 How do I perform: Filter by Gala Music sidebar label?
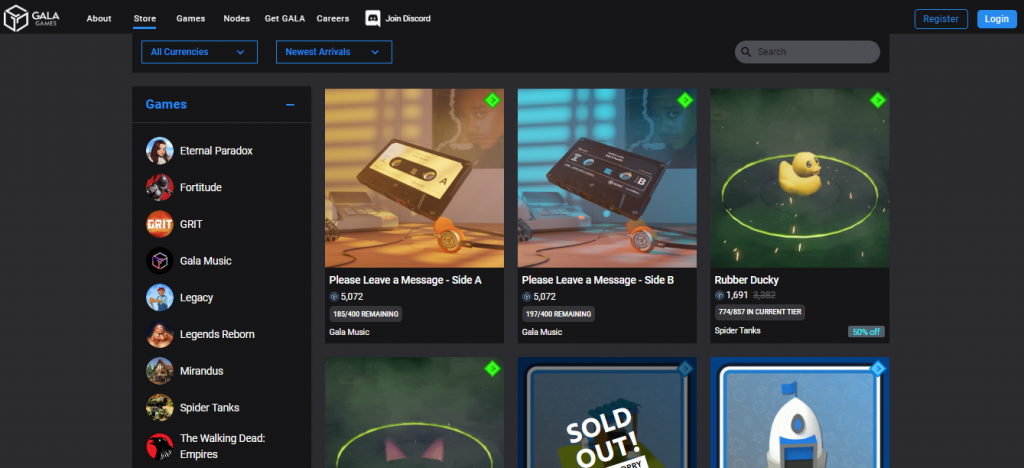click(x=206, y=260)
